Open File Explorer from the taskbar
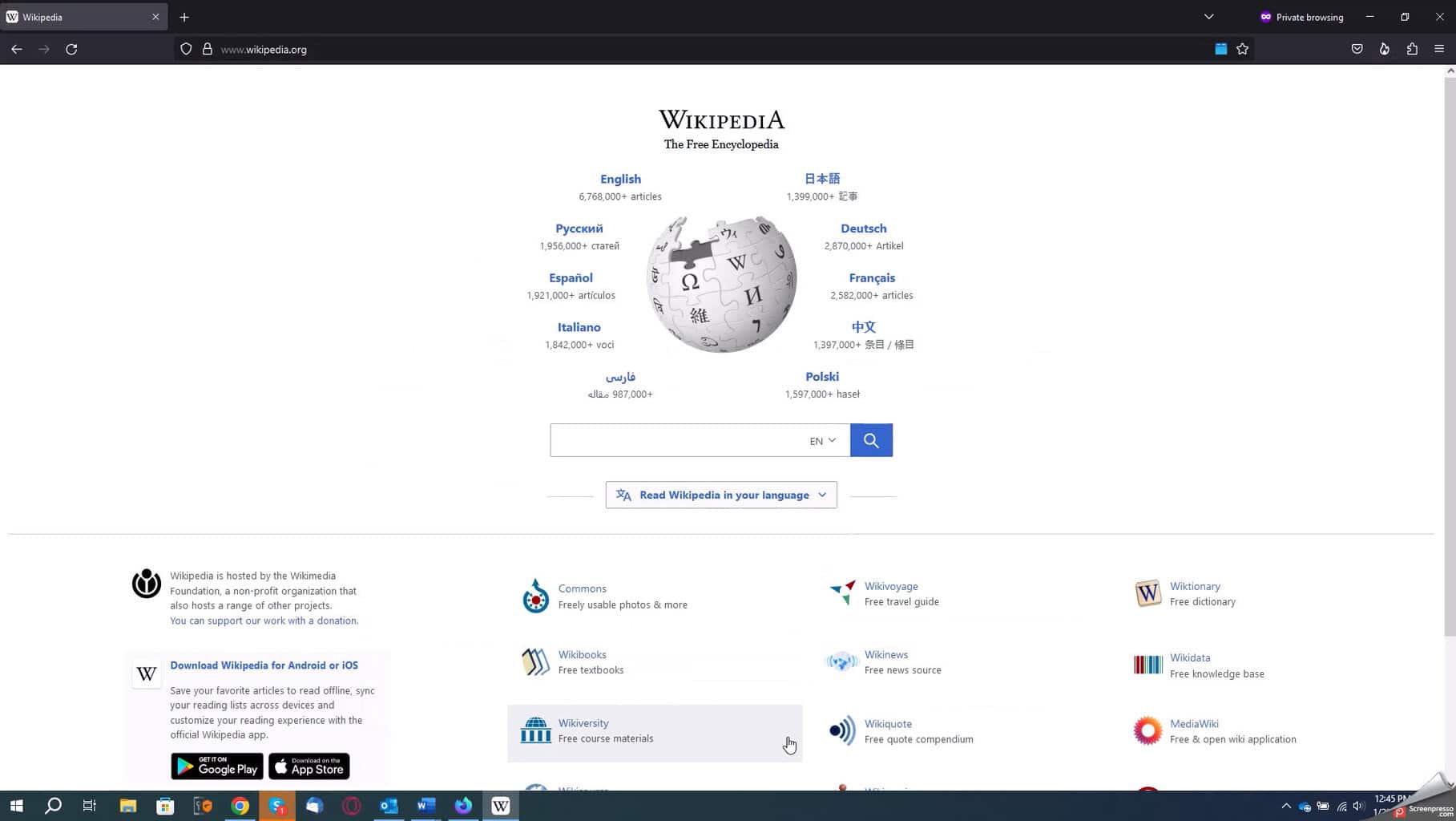The width and height of the screenshot is (1456, 821). click(128, 806)
